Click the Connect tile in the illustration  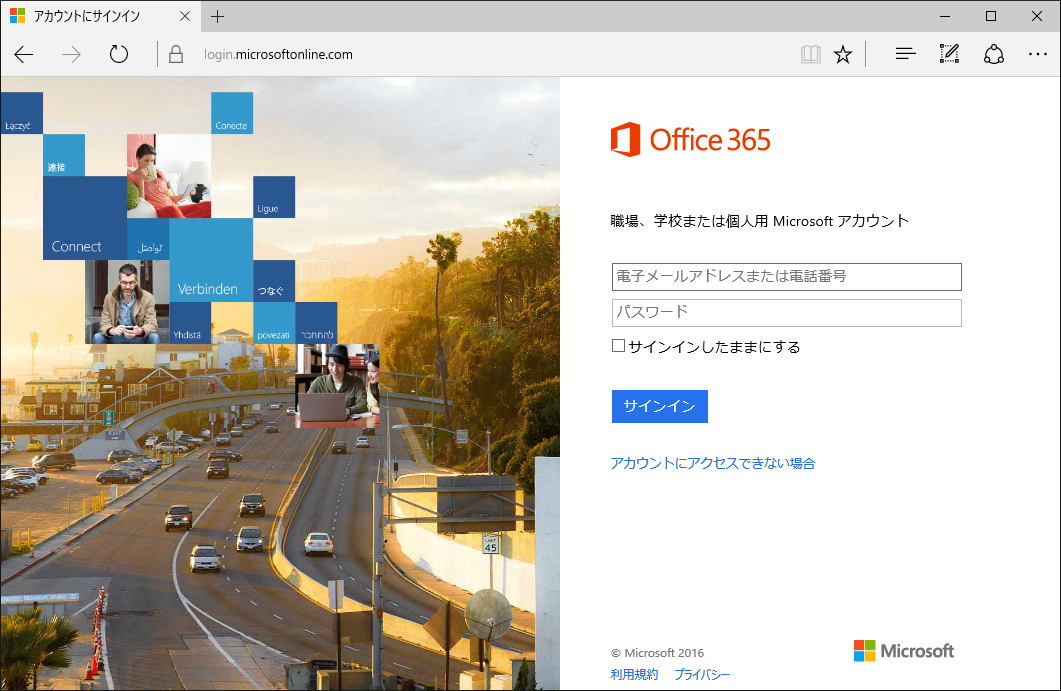tap(85, 218)
